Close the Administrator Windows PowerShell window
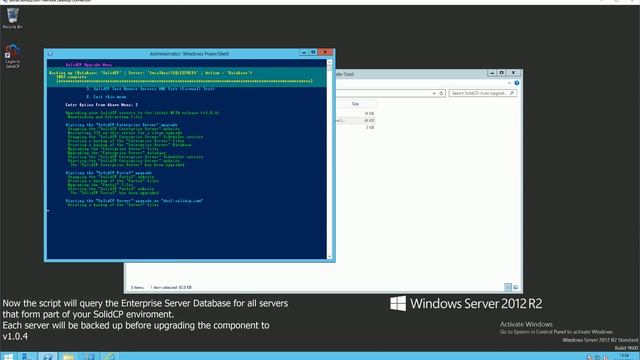640x360 pixels. point(325,53)
